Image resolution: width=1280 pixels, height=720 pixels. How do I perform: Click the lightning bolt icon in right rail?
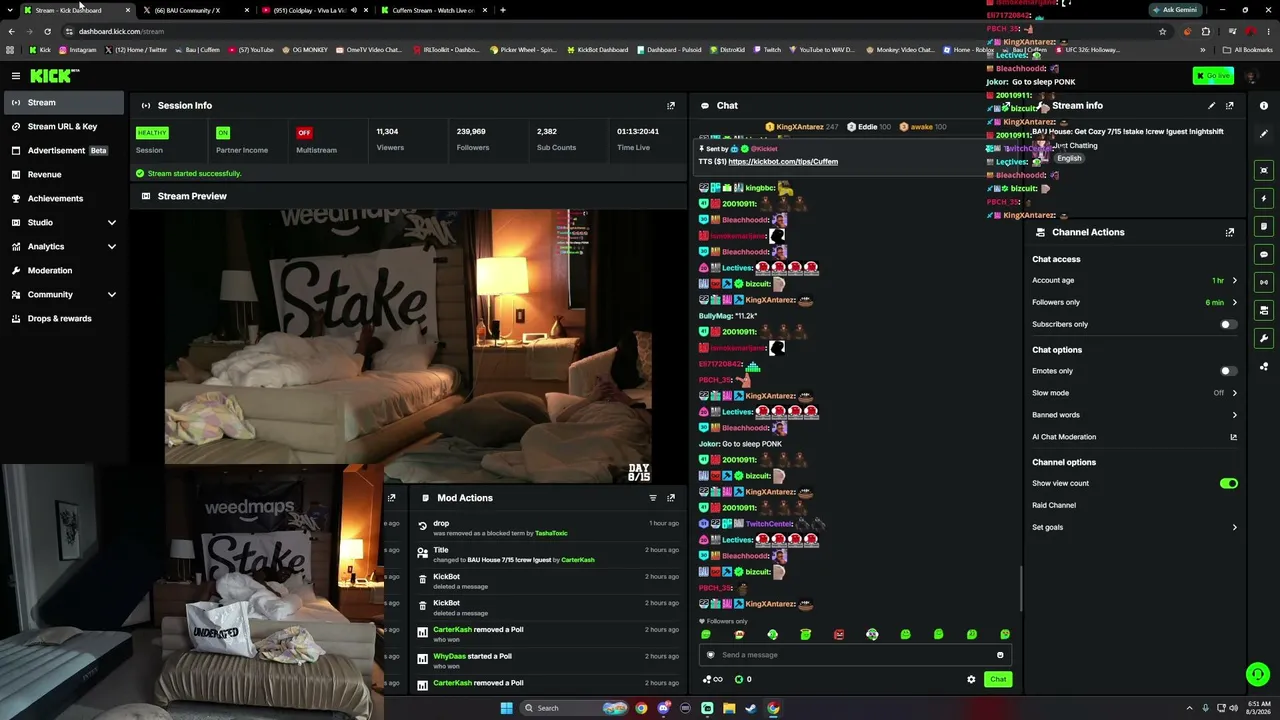[x=1264, y=198]
